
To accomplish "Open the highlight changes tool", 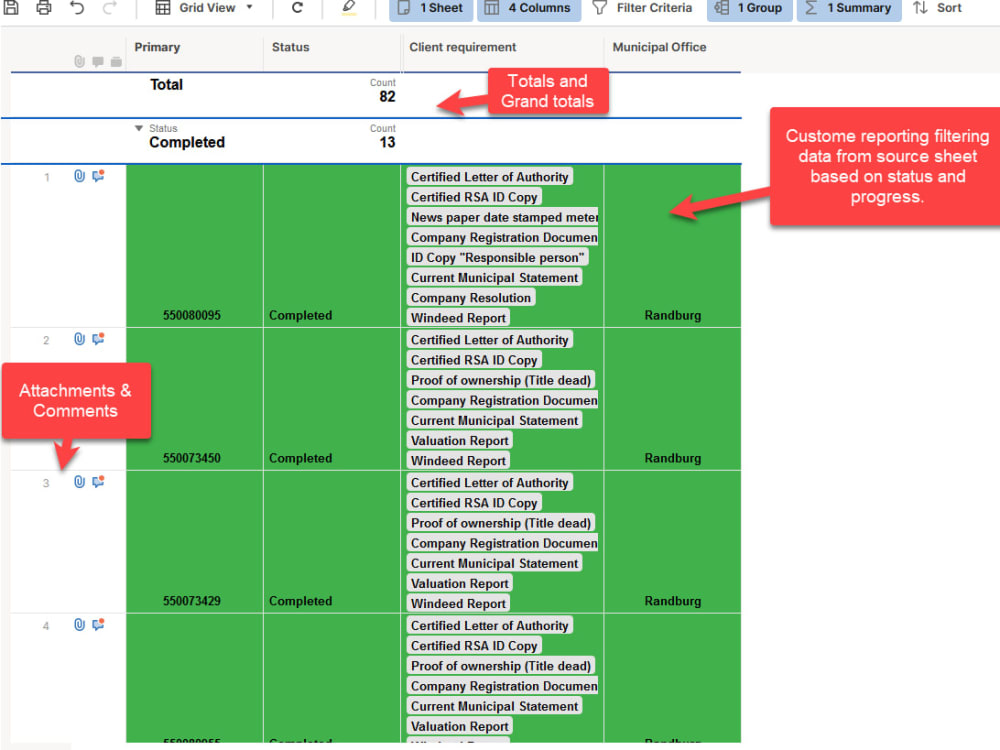I will [x=349, y=8].
